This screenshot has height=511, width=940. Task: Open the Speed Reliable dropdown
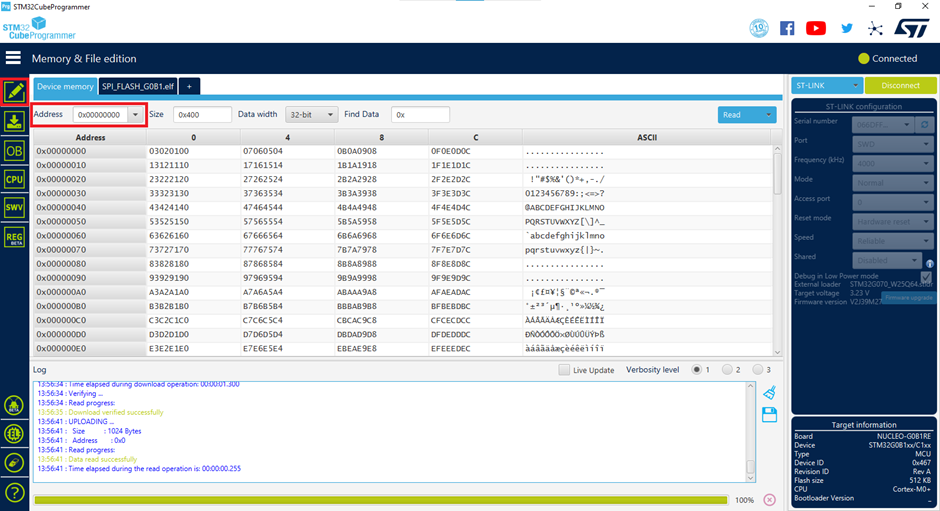(891, 241)
